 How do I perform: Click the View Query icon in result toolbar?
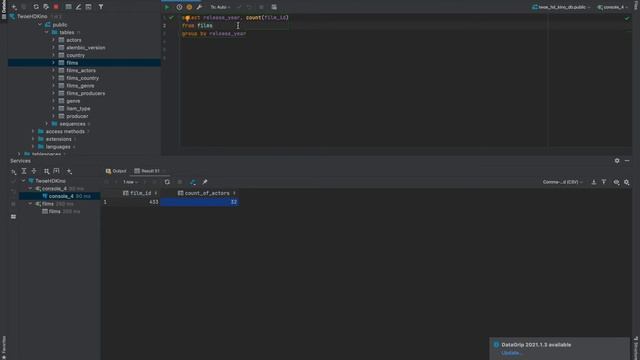click(616, 182)
